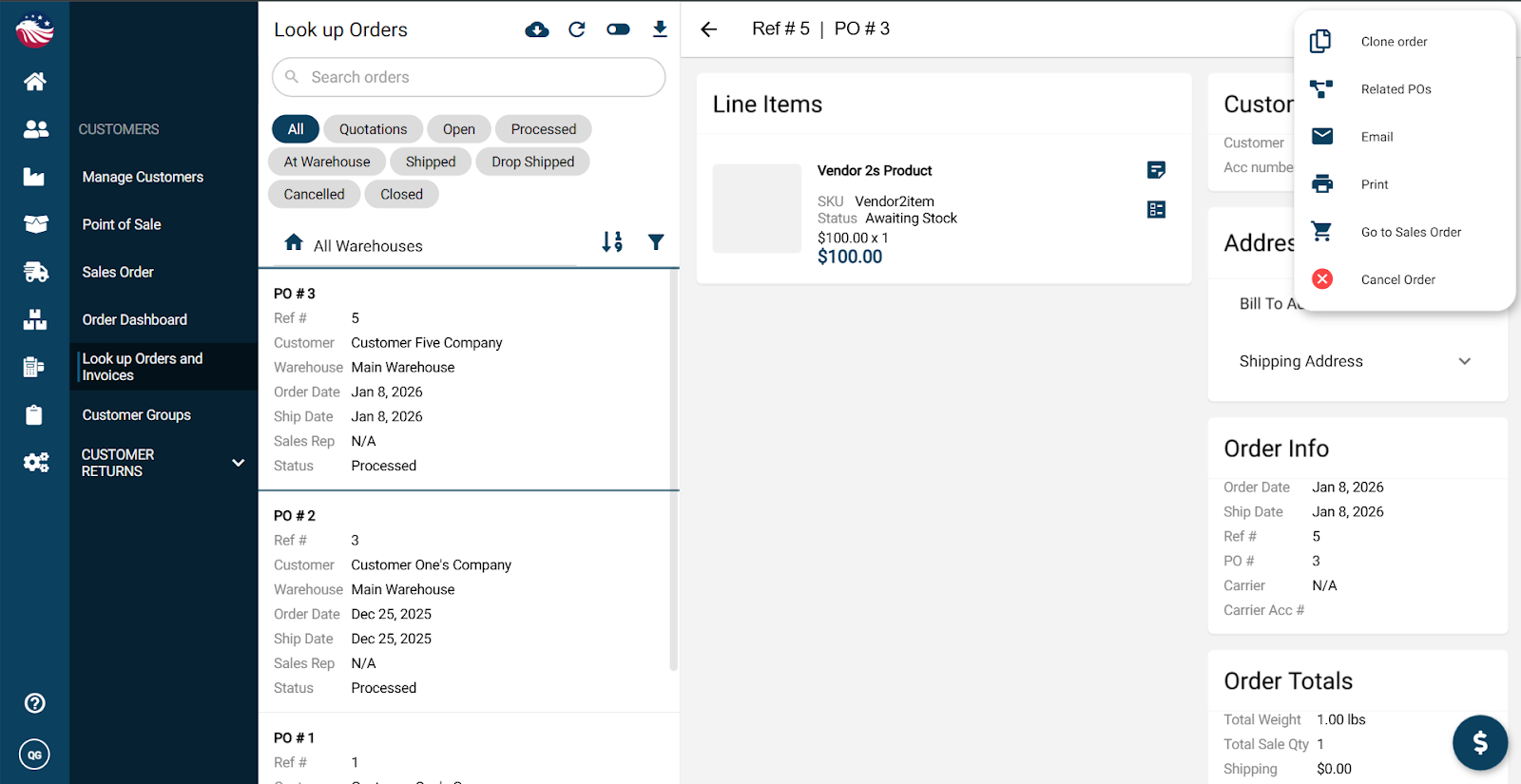
Task: Click the CUSTOMERS section heading
Action: click(119, 129)
